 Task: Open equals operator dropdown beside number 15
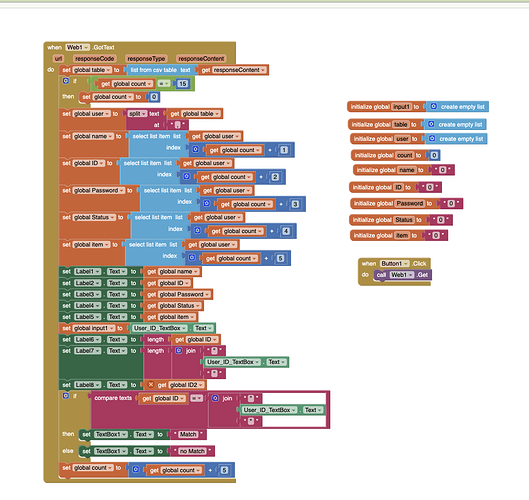tap(164, 83)
